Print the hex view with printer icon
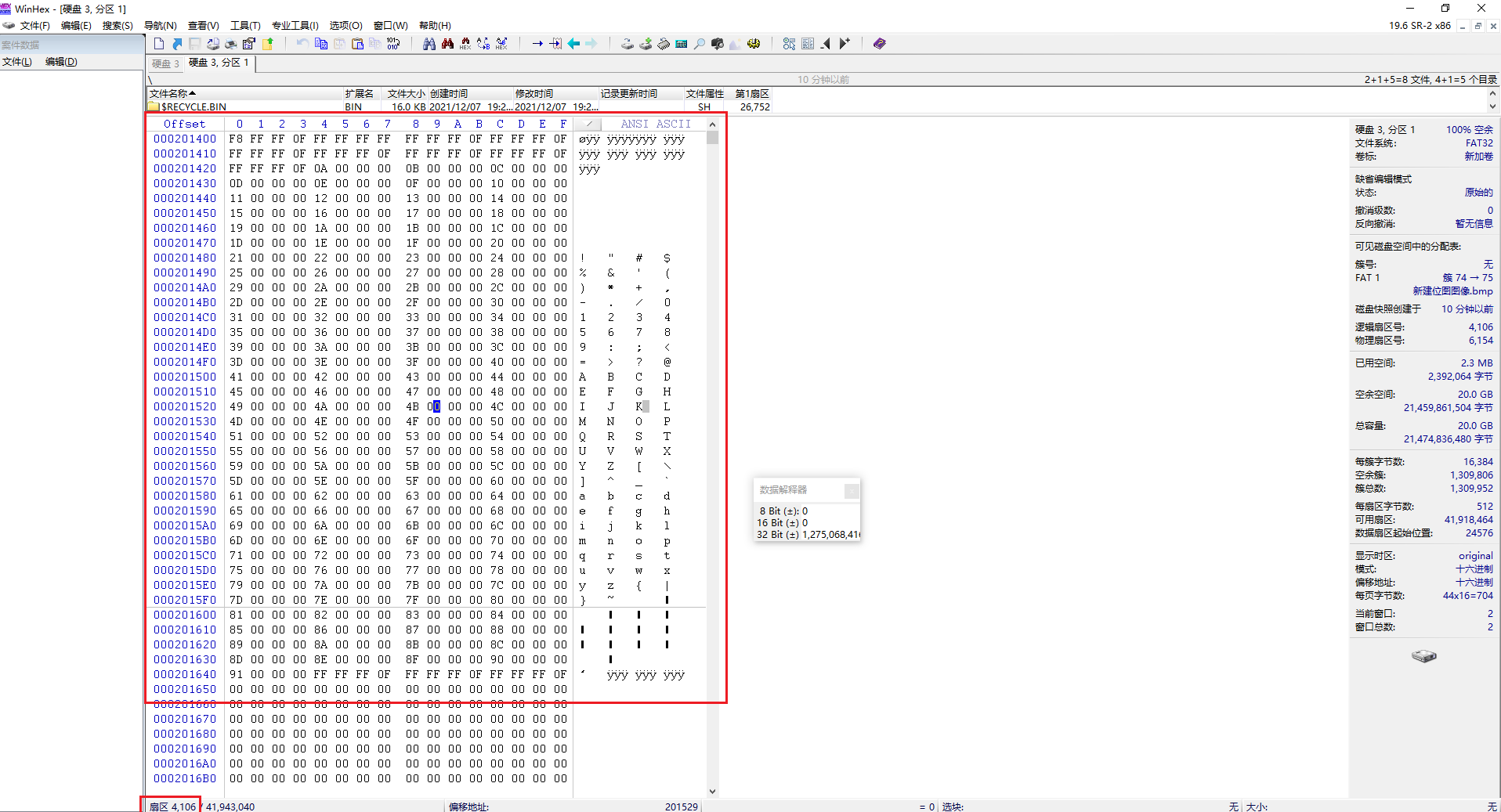Screen dimensions: 1501x812 tap(230, 44)
